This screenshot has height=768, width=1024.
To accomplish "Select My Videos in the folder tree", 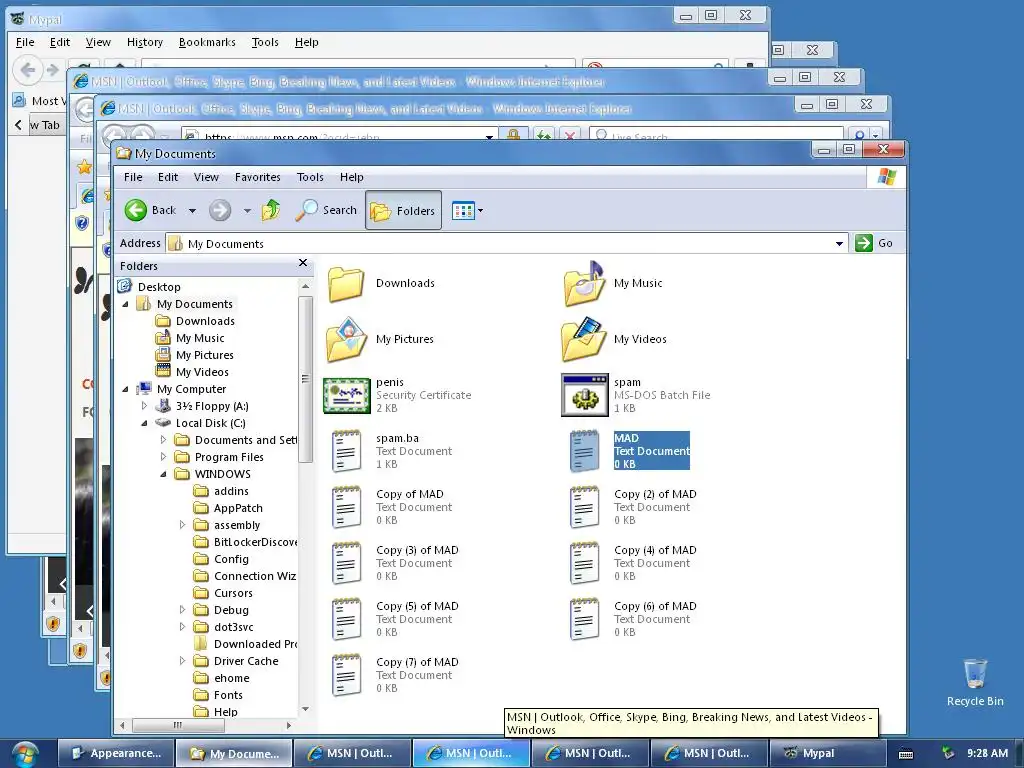I will 202,372.
